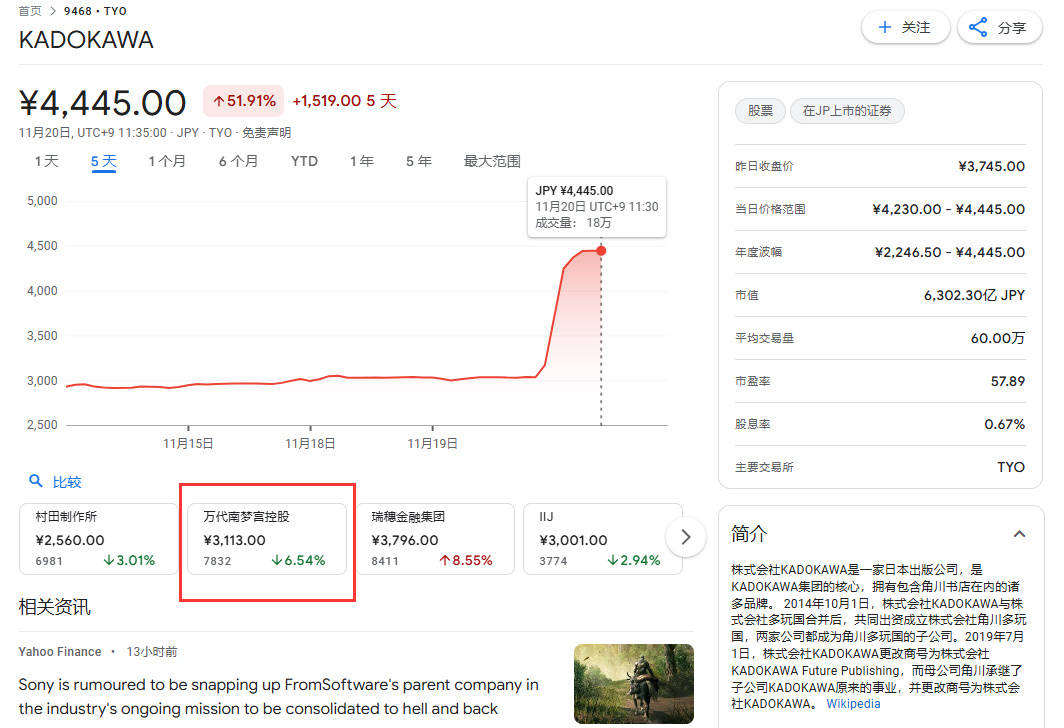Open the 瑞穗金融集团 stock card
The width and height of the screenshot is (1064, 728).
point(432,538)
